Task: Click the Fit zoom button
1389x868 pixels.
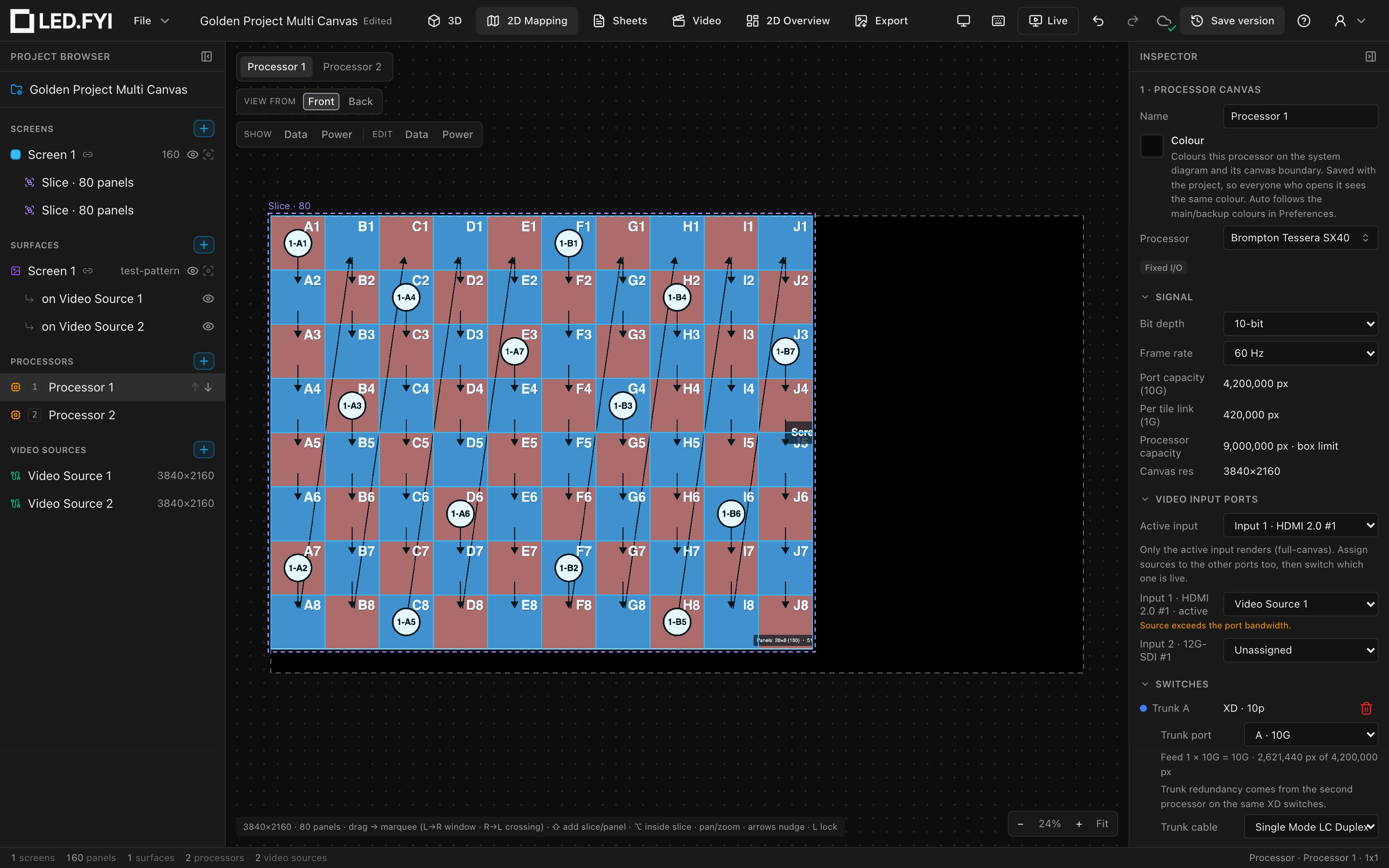Action: pos(1102,824)
